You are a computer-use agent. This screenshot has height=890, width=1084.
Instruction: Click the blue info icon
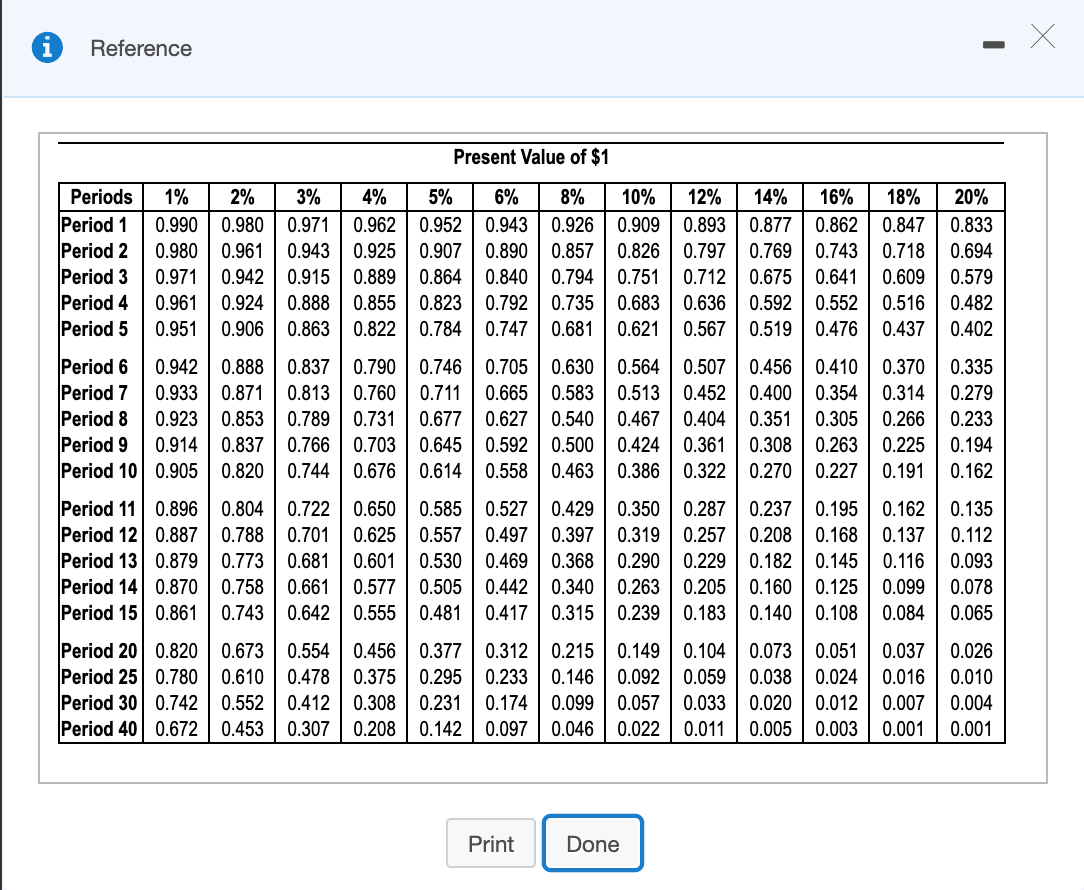pyautogui.click(x=47, y=48)
